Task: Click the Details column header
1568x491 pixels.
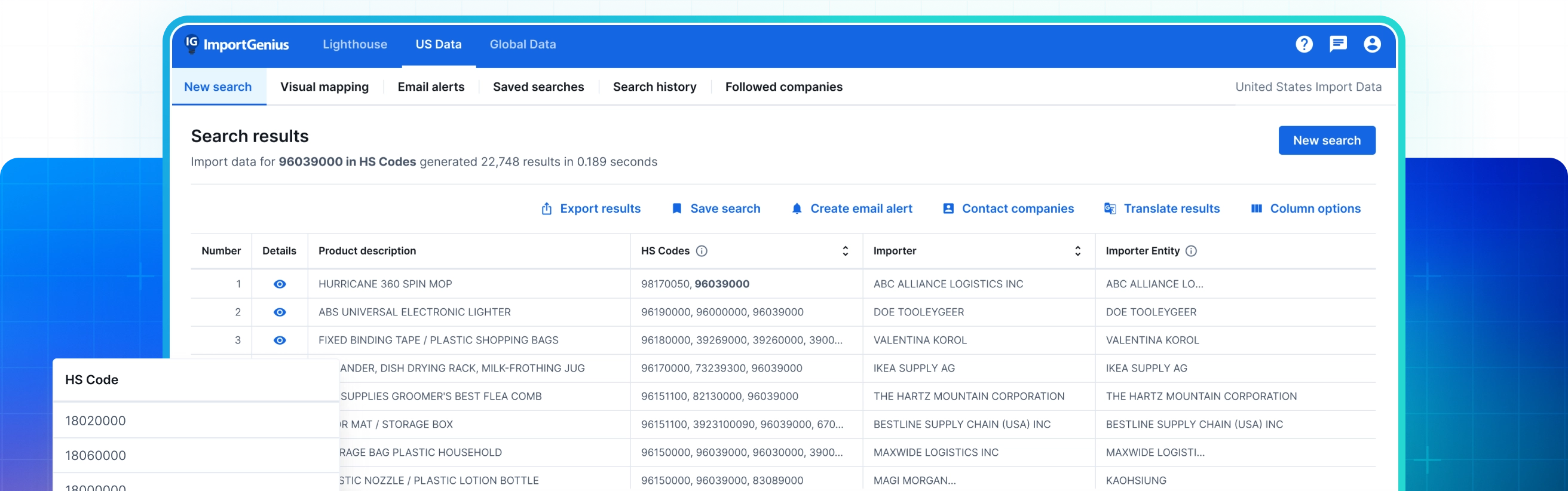Action: click(x=279, y=251)
